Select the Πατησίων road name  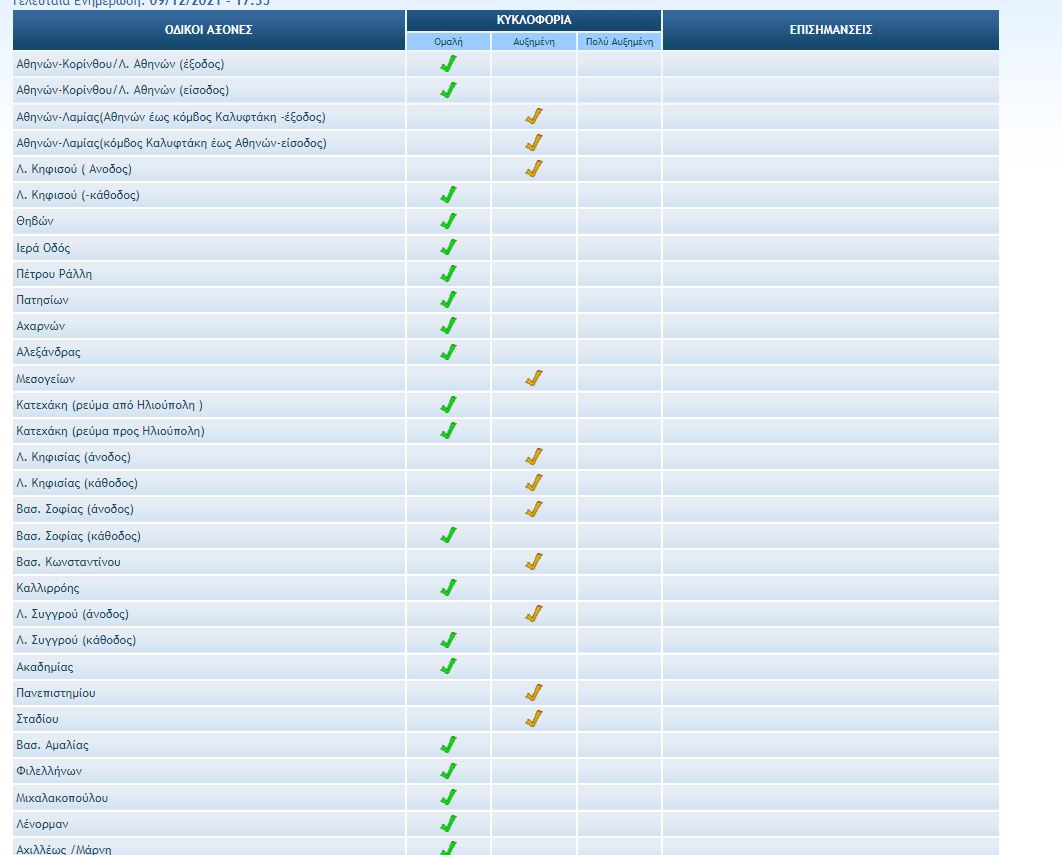pyautogui.click(x=42, y=300)
